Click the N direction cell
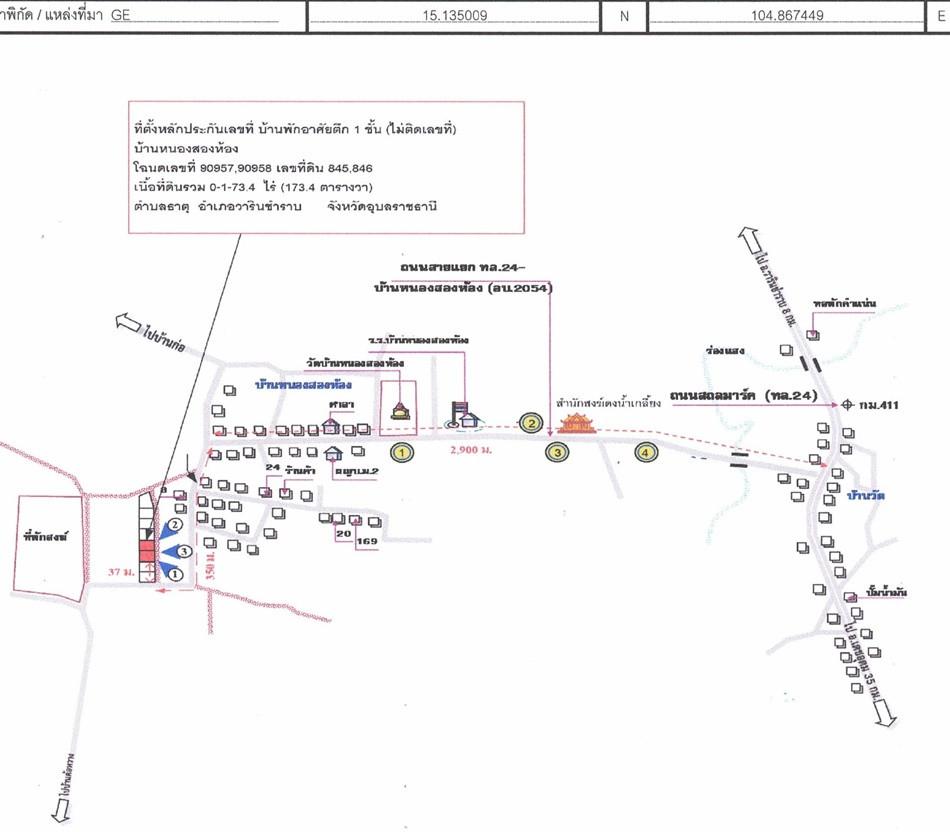 click(x=625, y=17)
